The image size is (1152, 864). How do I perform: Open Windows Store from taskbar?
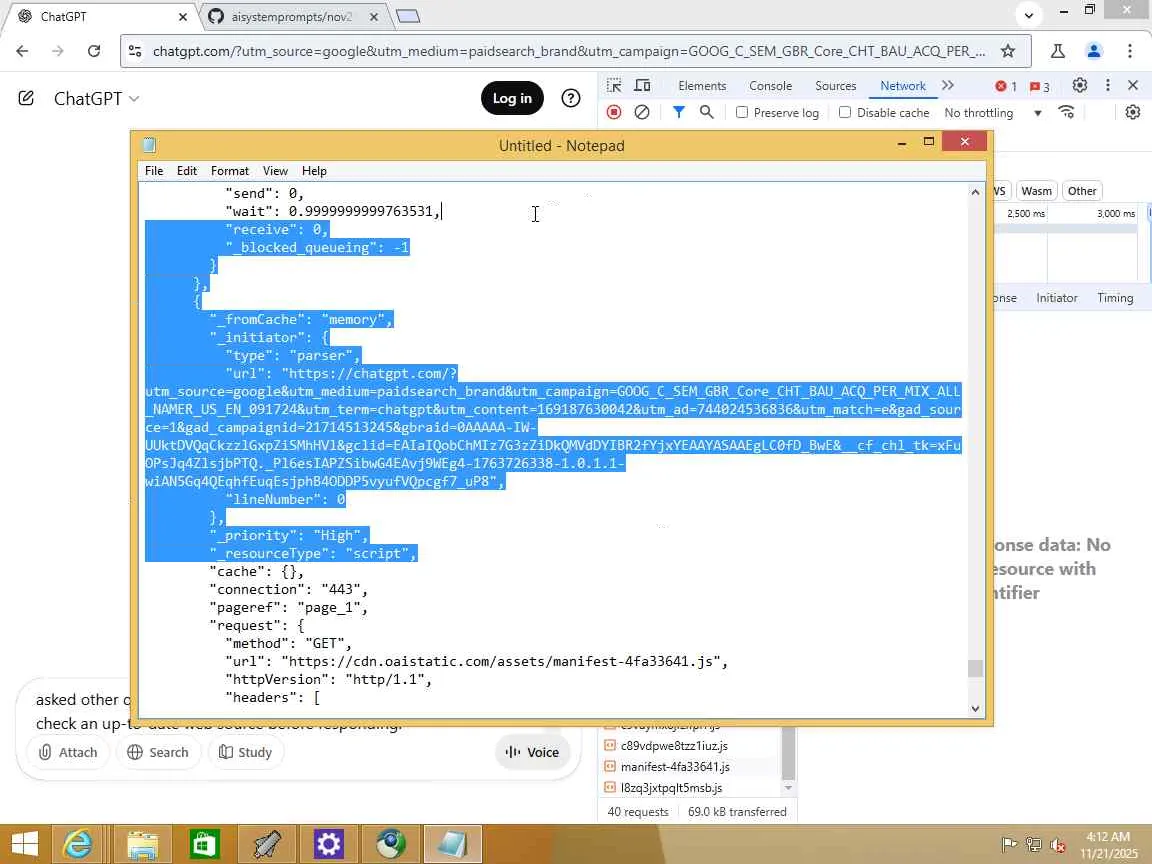(204, 844)
